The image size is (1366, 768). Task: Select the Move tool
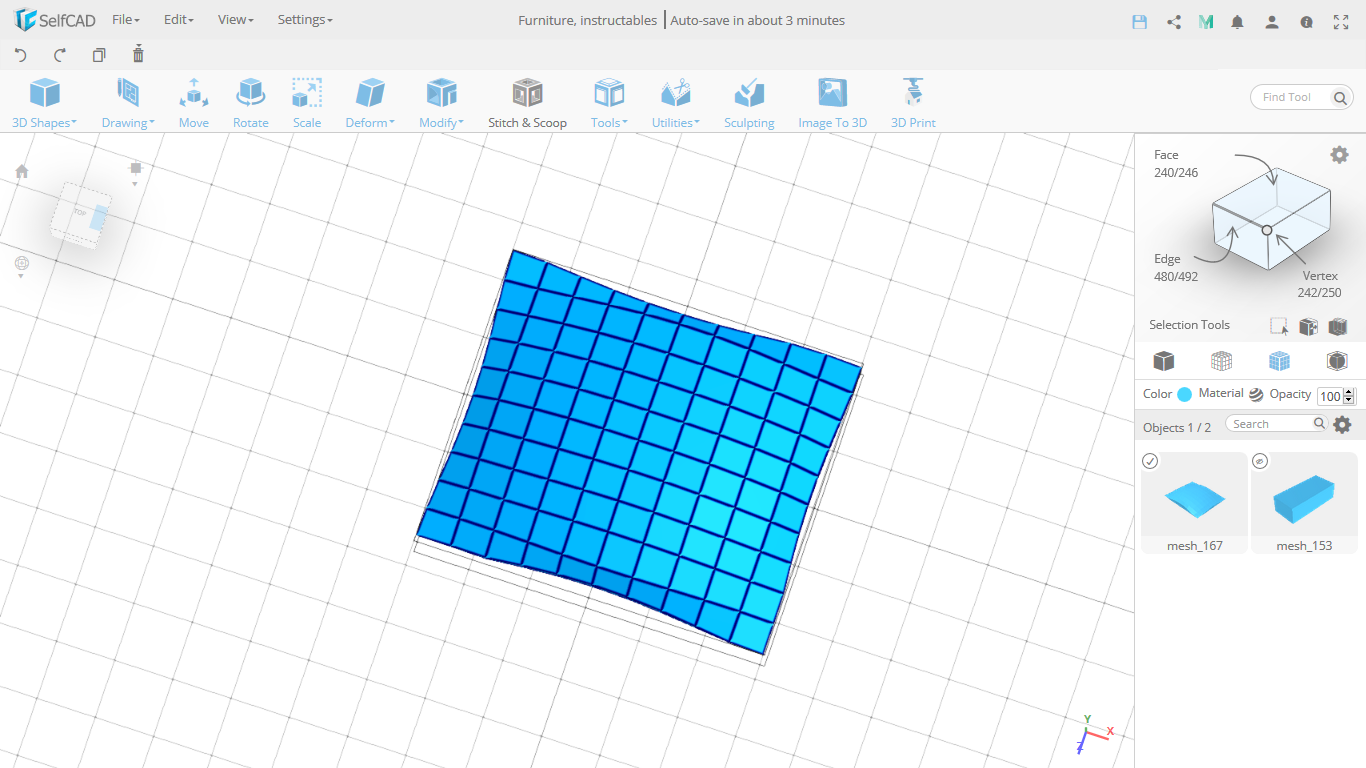point(194,103)
